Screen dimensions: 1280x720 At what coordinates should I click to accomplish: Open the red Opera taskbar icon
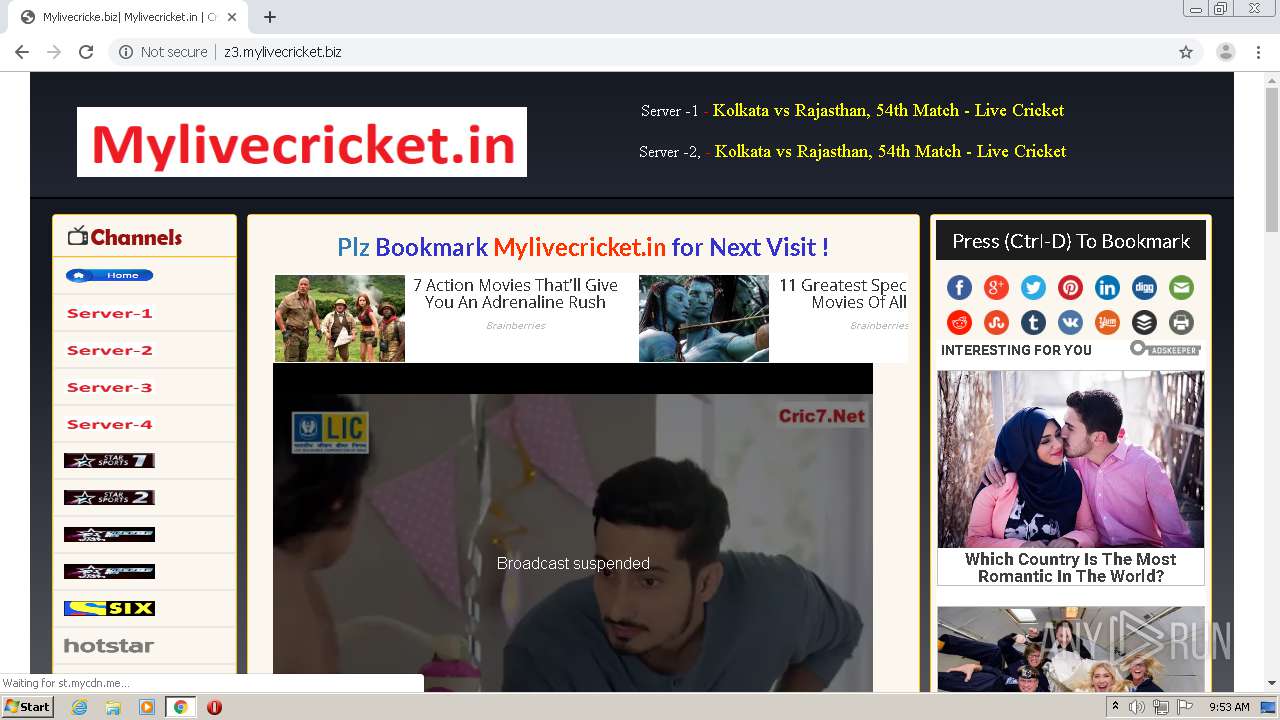tap(214, 707)
